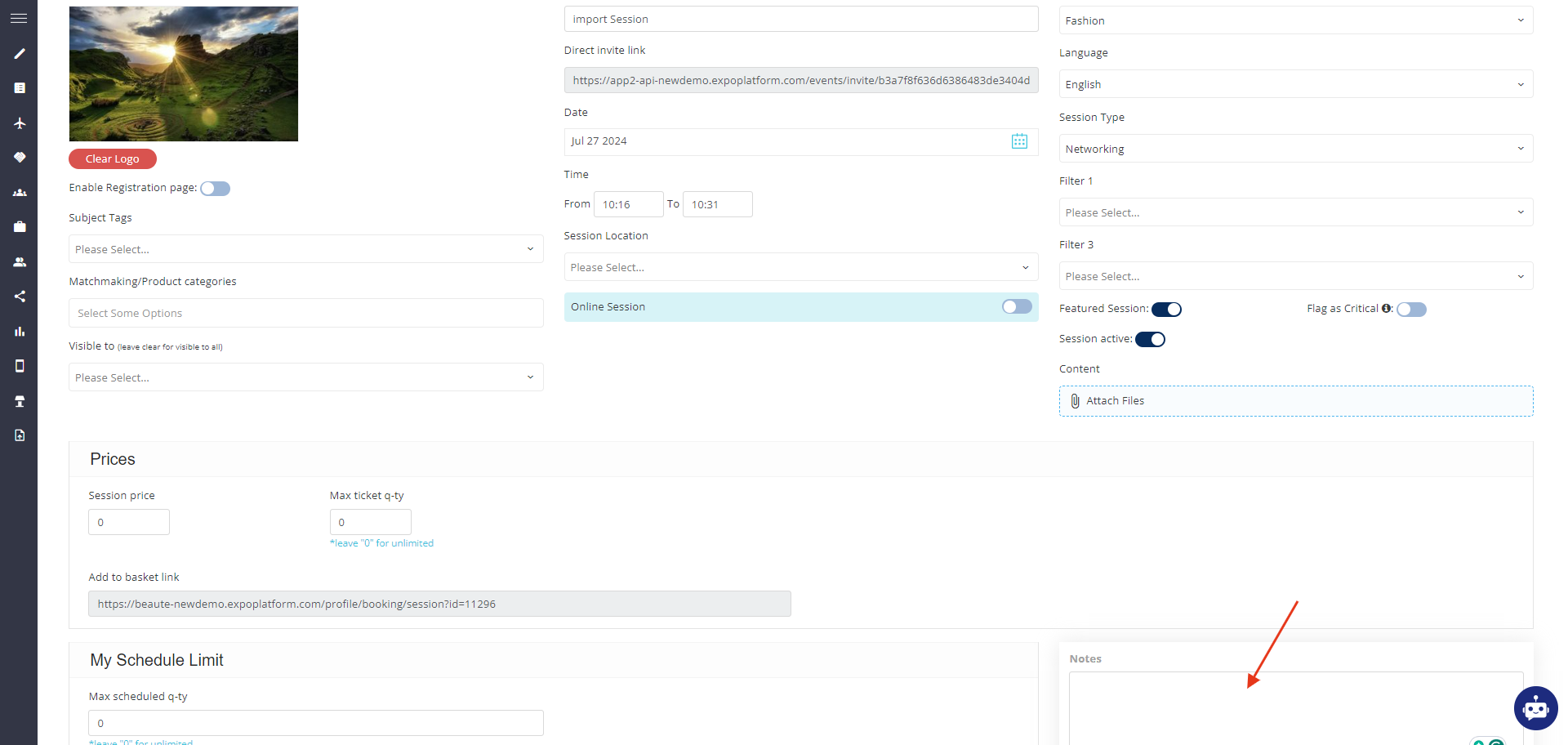Viewport: 1568px width, 745px height.
Task: Click the Flag as Critical info icon
Action: [1386, 309]
